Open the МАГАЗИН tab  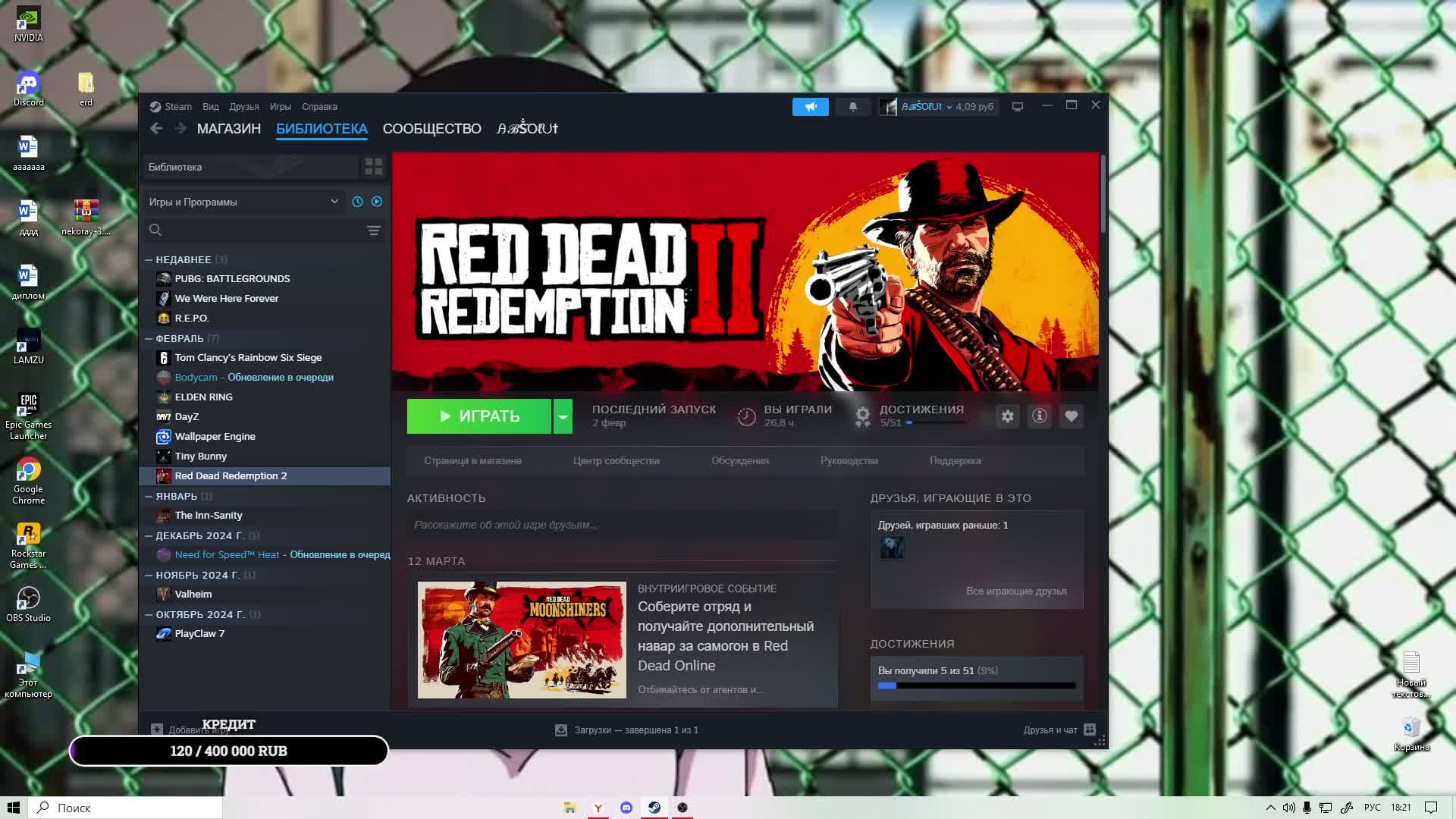tap(228, 129)
